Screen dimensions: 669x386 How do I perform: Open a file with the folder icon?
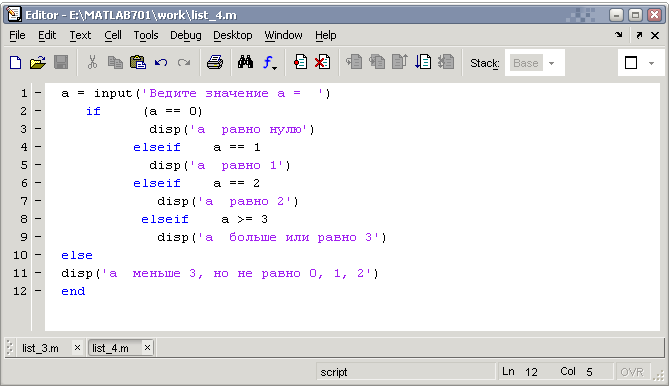(38, 63)
